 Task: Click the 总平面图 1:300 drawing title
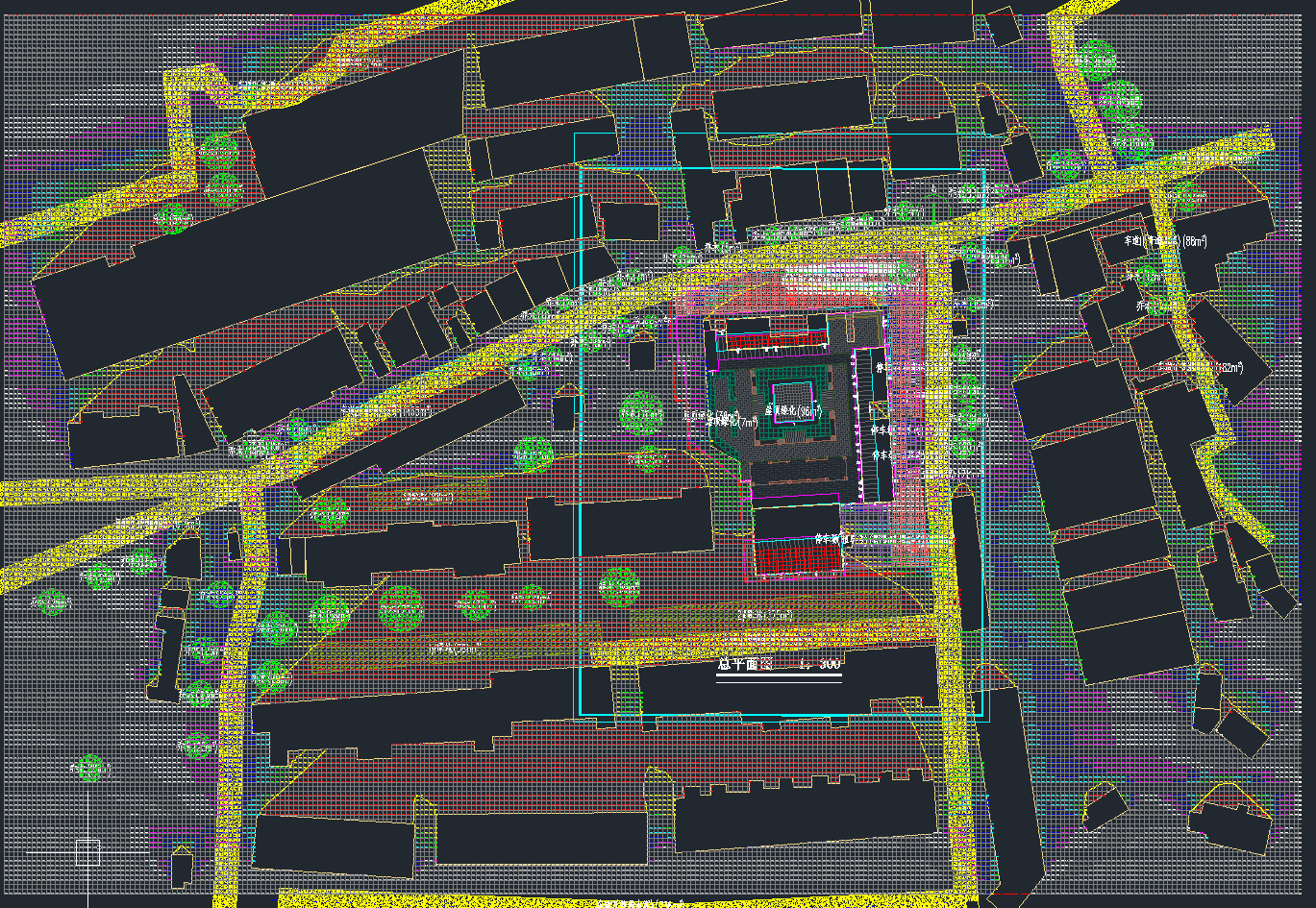[779, 664]
